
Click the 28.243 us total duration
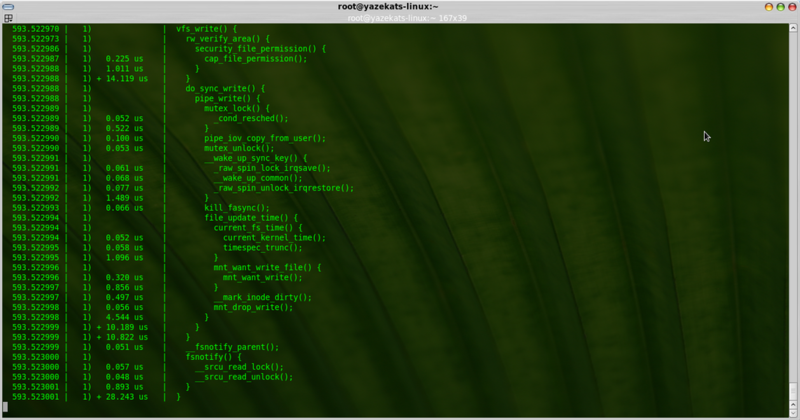(x=127, y=397)
